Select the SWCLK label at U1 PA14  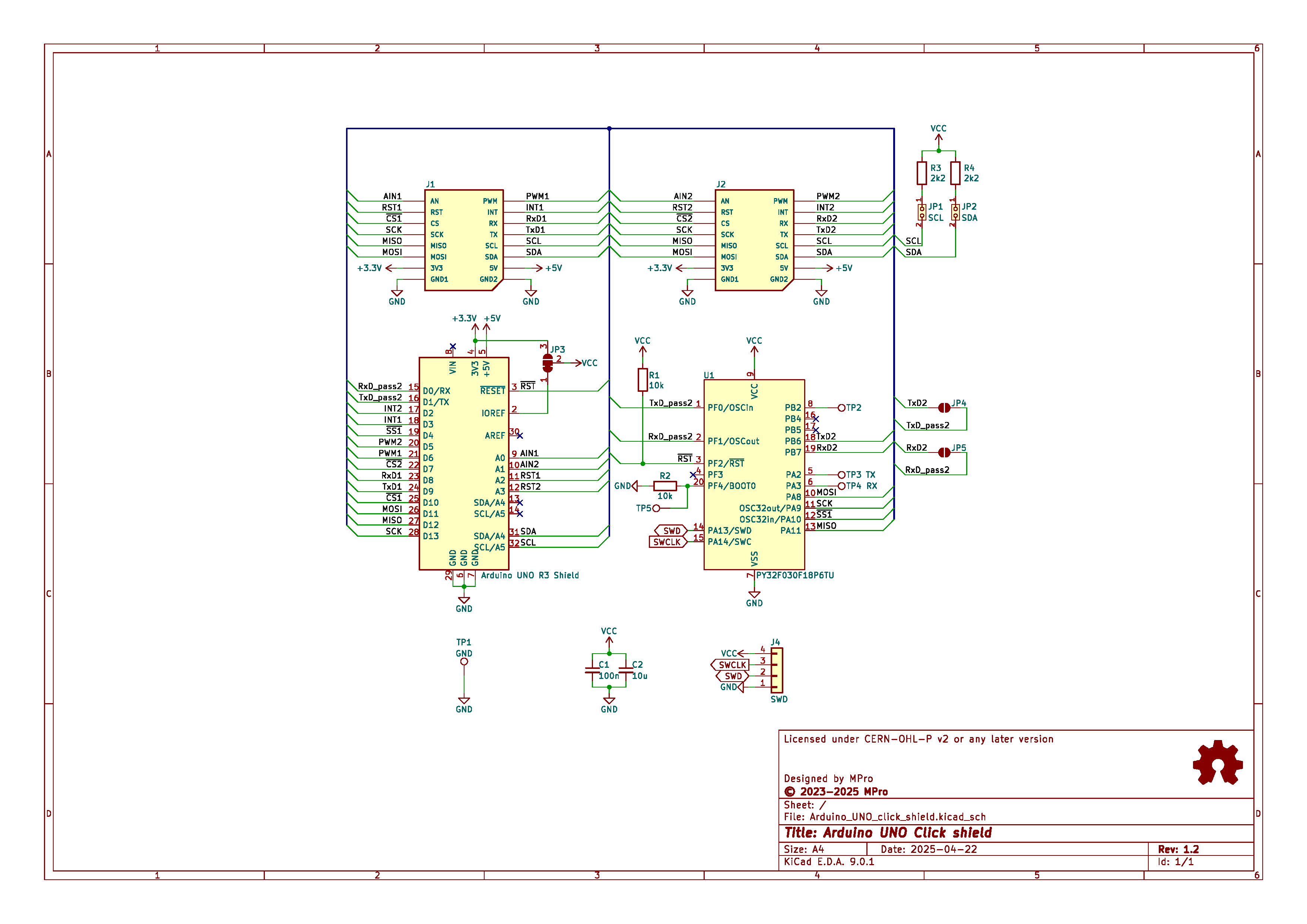tap(668, 542)
